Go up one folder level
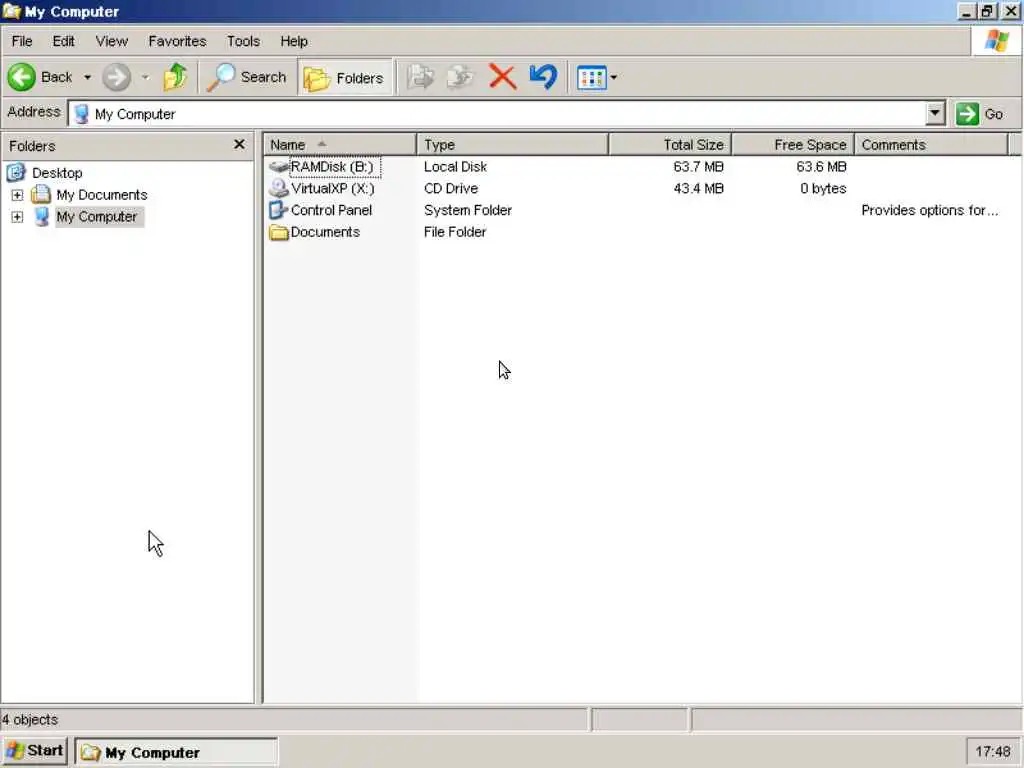Viewport: 1024px width, 768px height. tap(174, 77)
